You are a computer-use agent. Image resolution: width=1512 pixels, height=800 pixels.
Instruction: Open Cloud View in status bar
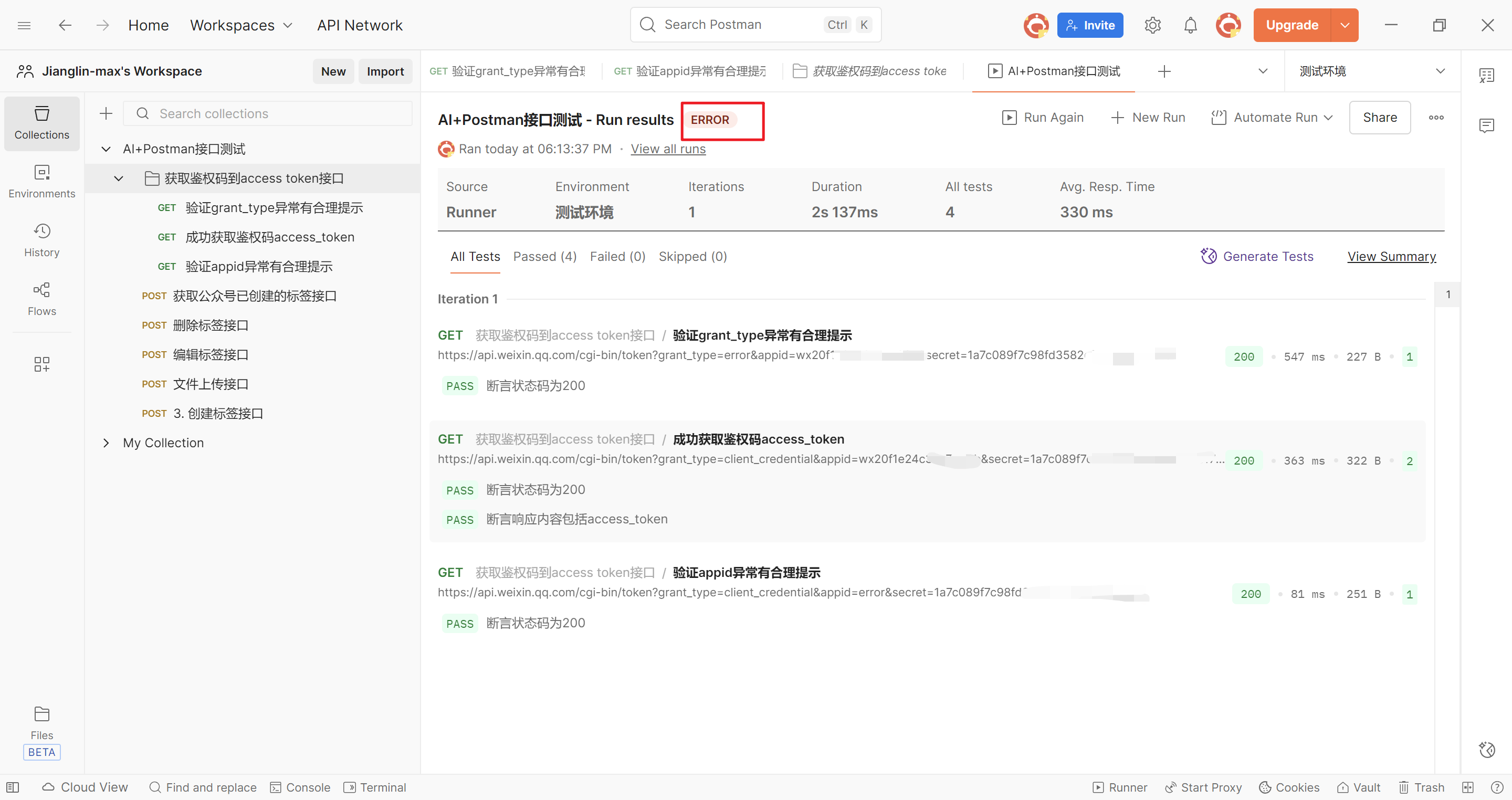click(85, 787)
